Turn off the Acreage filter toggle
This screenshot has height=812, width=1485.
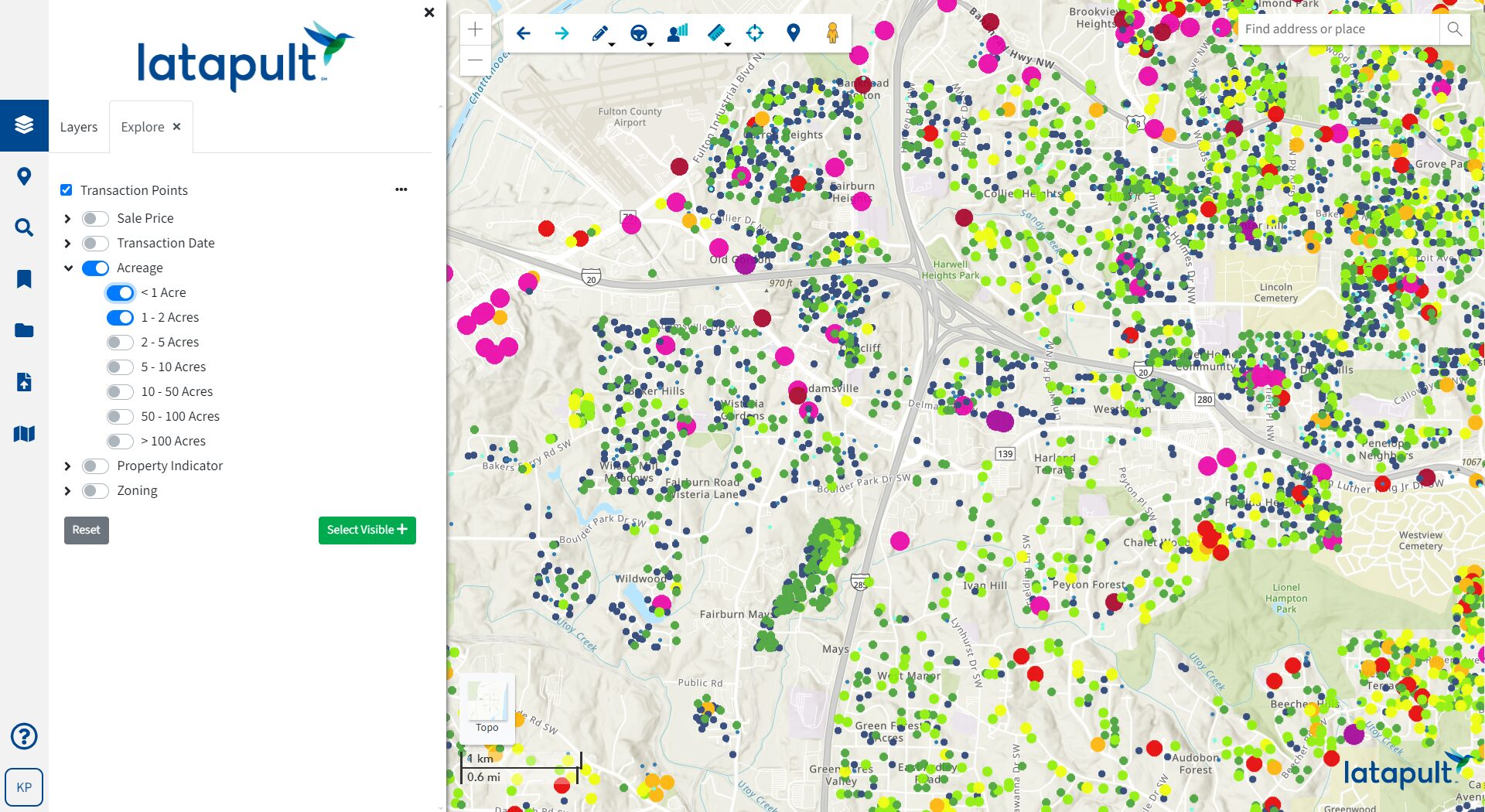pyautogui.click(x=96, y=268)
